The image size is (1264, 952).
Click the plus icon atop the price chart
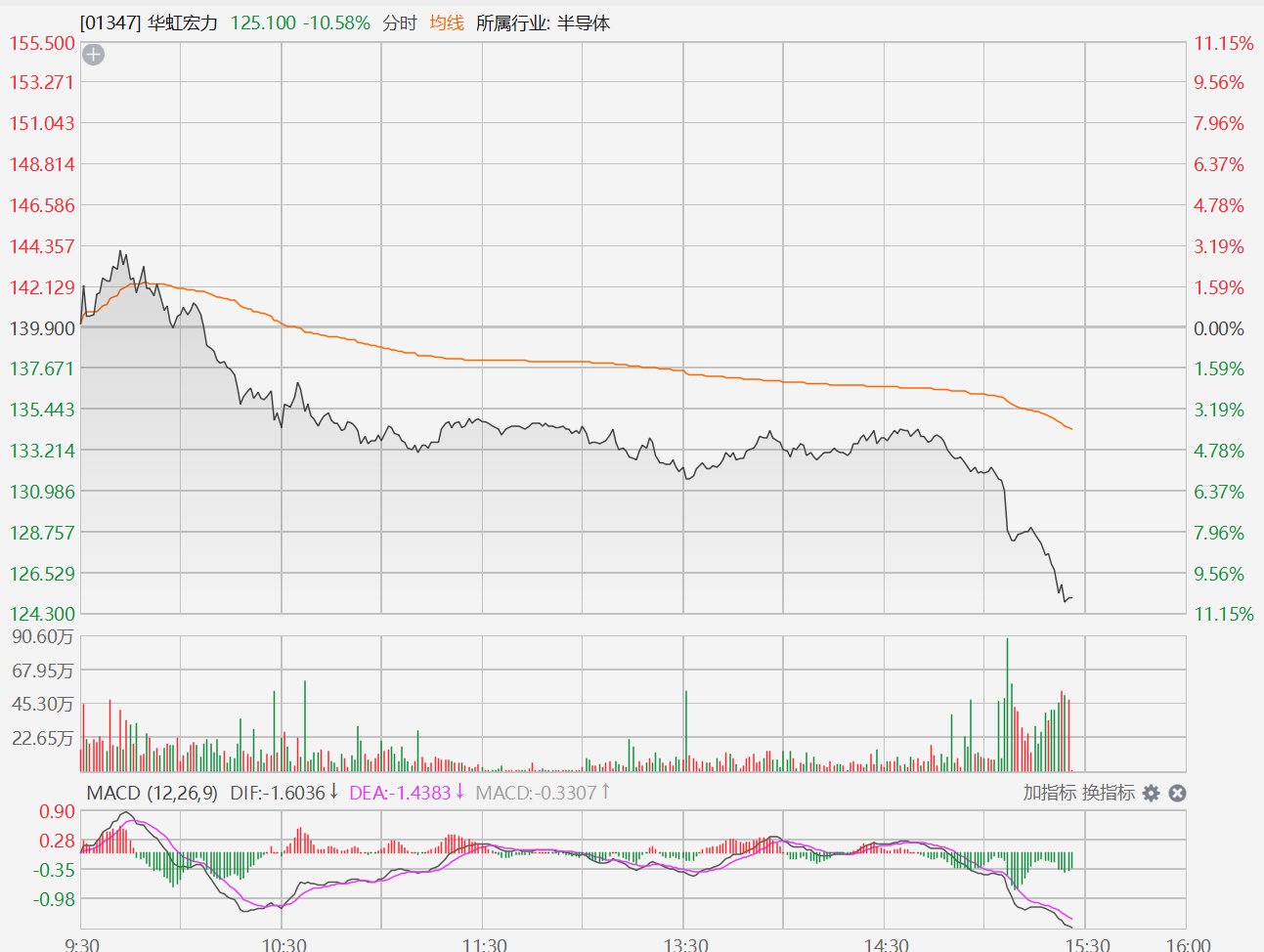93,55
